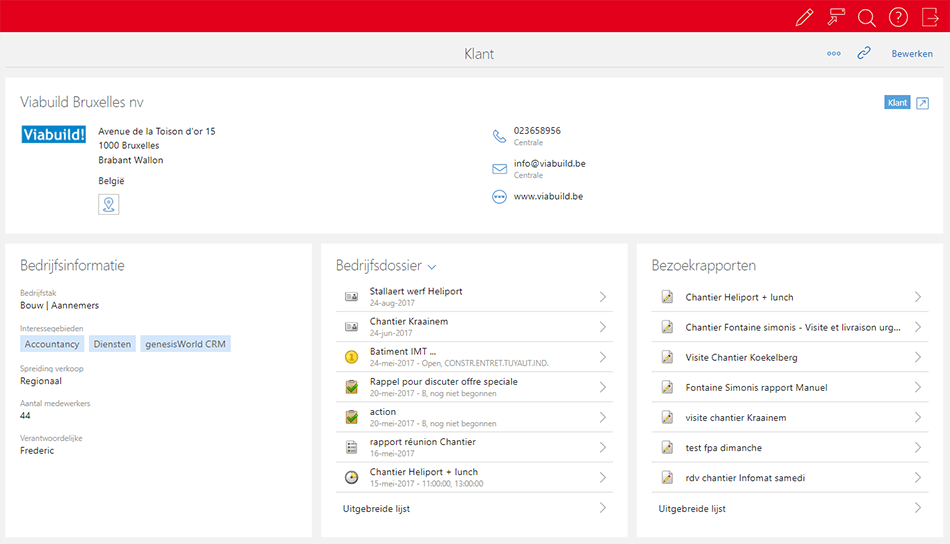Open Visite Chantier Koekelberg report chevron
Viewport: 950px width, 544px height.
click(918, 357)
